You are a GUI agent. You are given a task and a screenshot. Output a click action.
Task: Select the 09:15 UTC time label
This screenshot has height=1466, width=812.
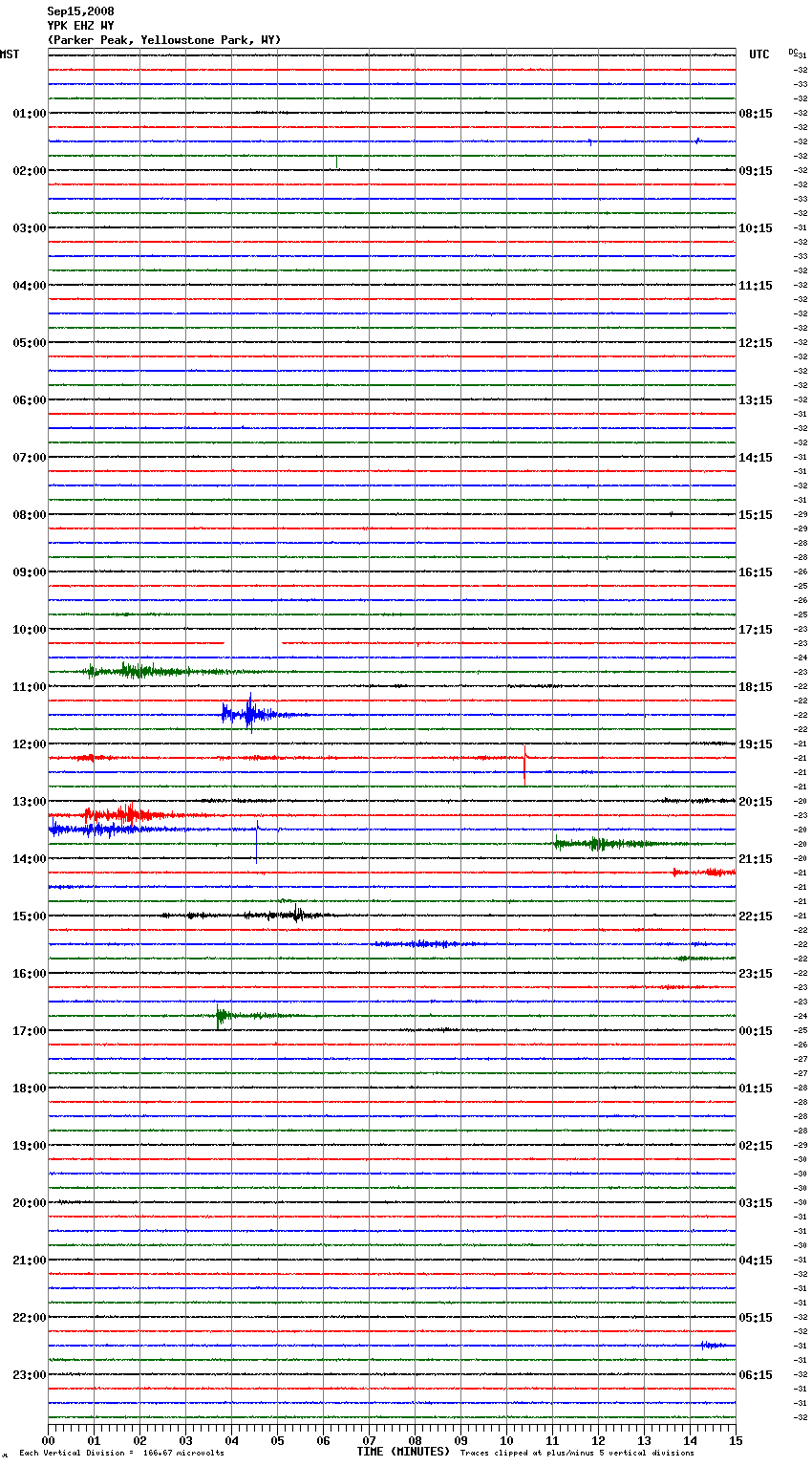[756, 171]
